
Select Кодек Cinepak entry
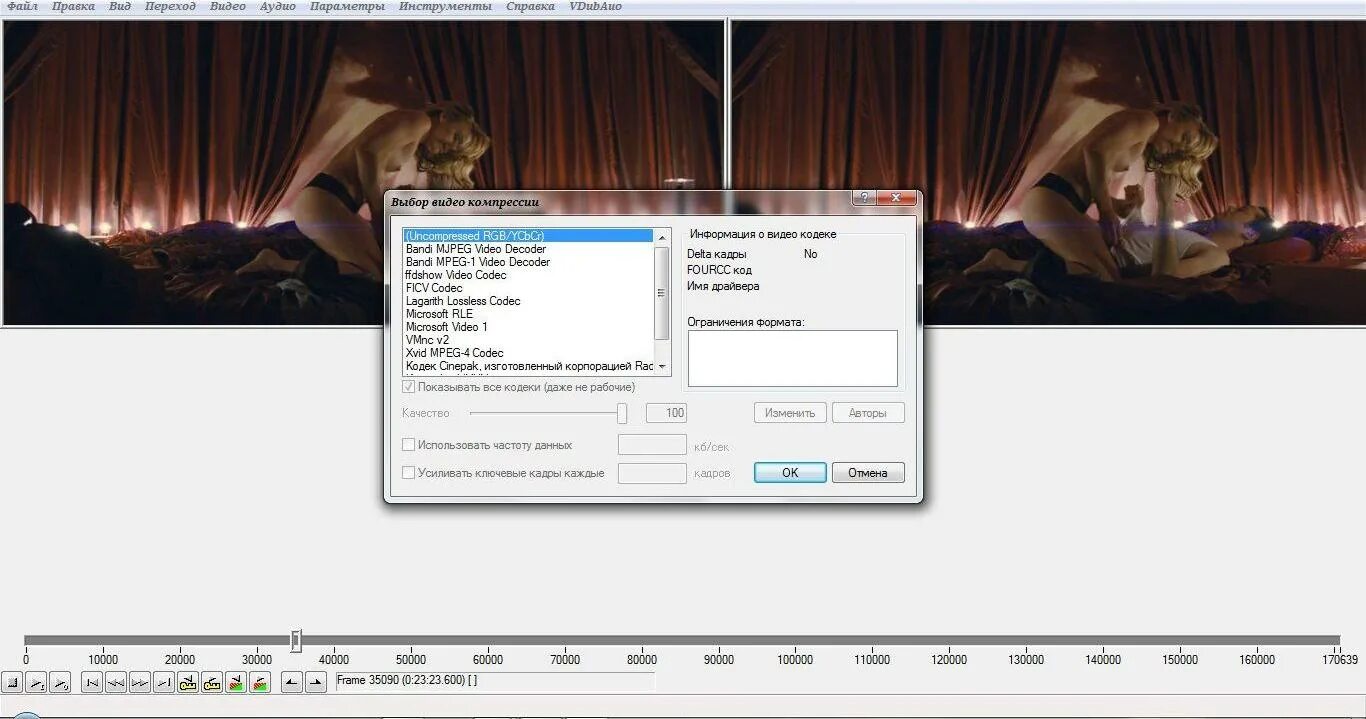coord(528,366)
